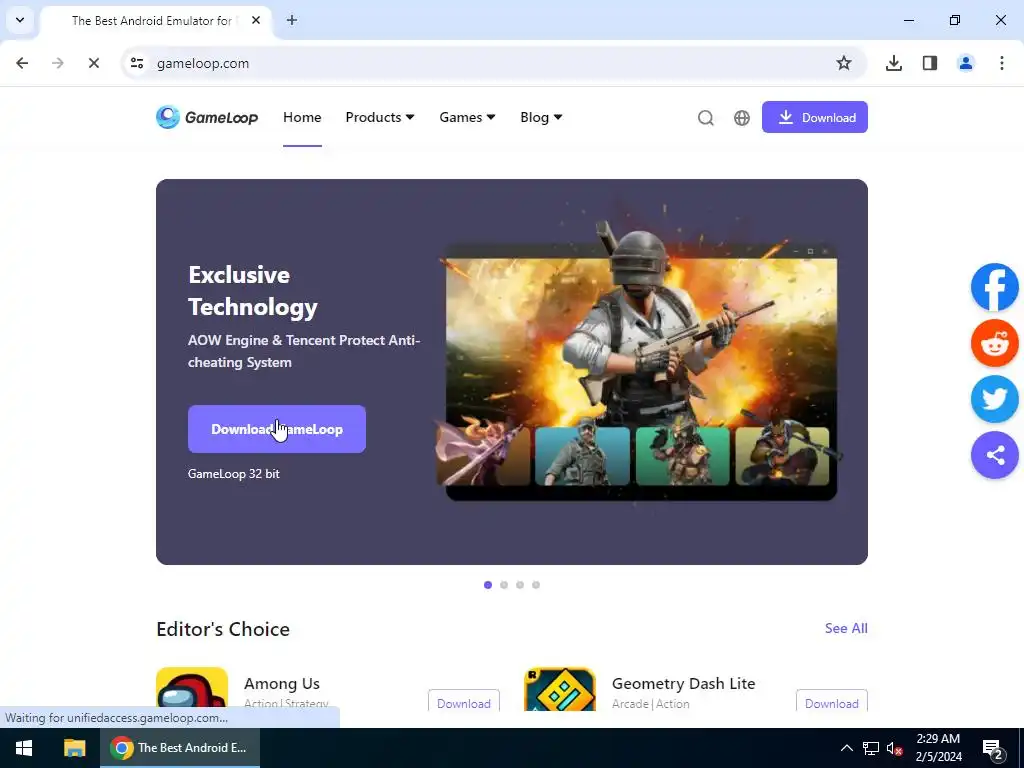This screenshot has height=768, width=1024.
Task: Show hidden system tray icons
Action: [x=846, y=748]
